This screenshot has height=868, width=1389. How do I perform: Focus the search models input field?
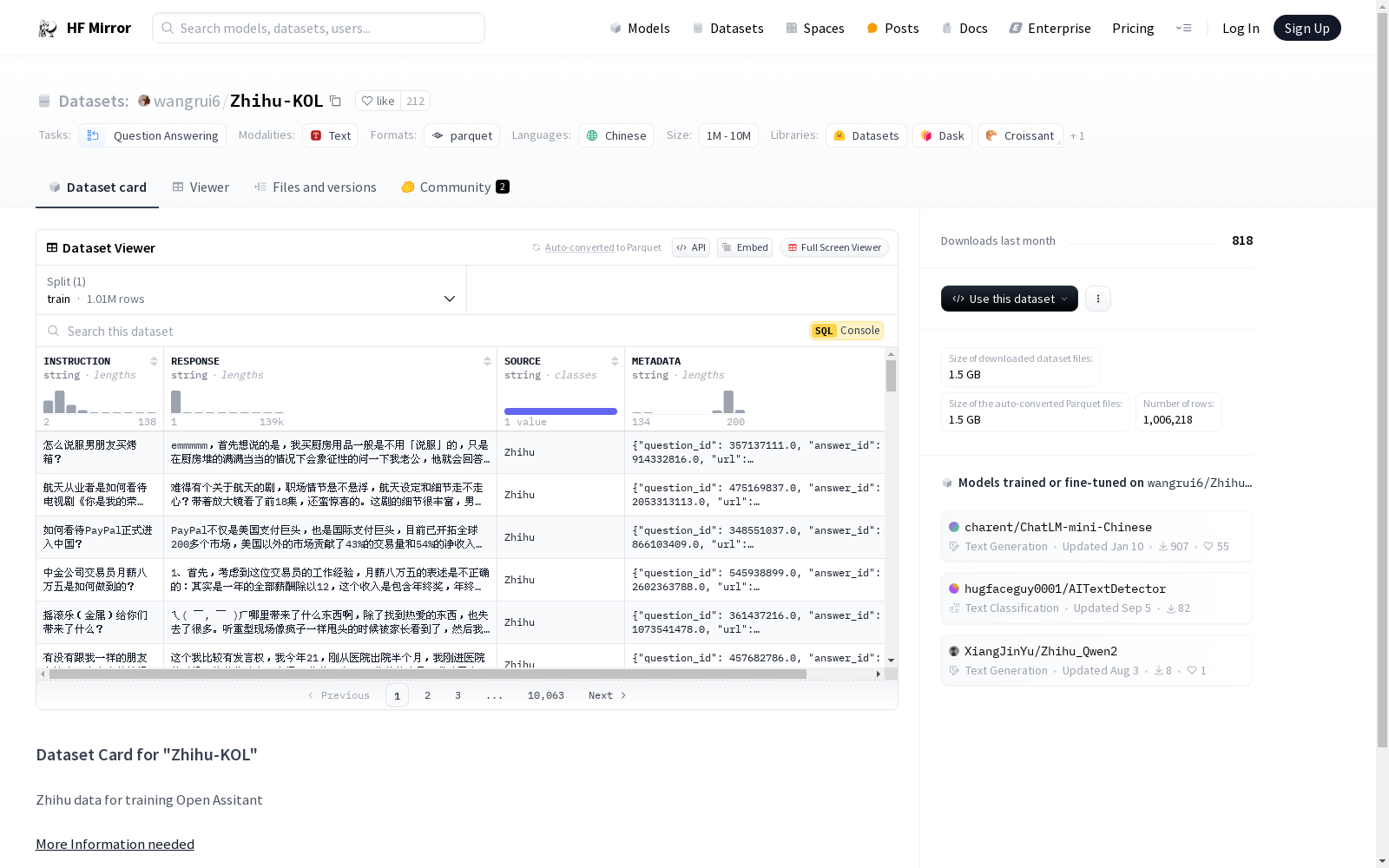coord(319,28)
